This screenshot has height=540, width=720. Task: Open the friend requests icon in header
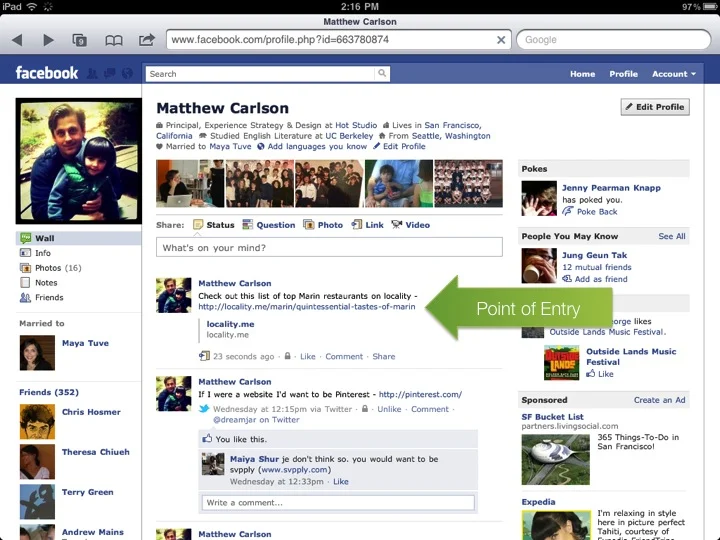[x=92, y=73]
